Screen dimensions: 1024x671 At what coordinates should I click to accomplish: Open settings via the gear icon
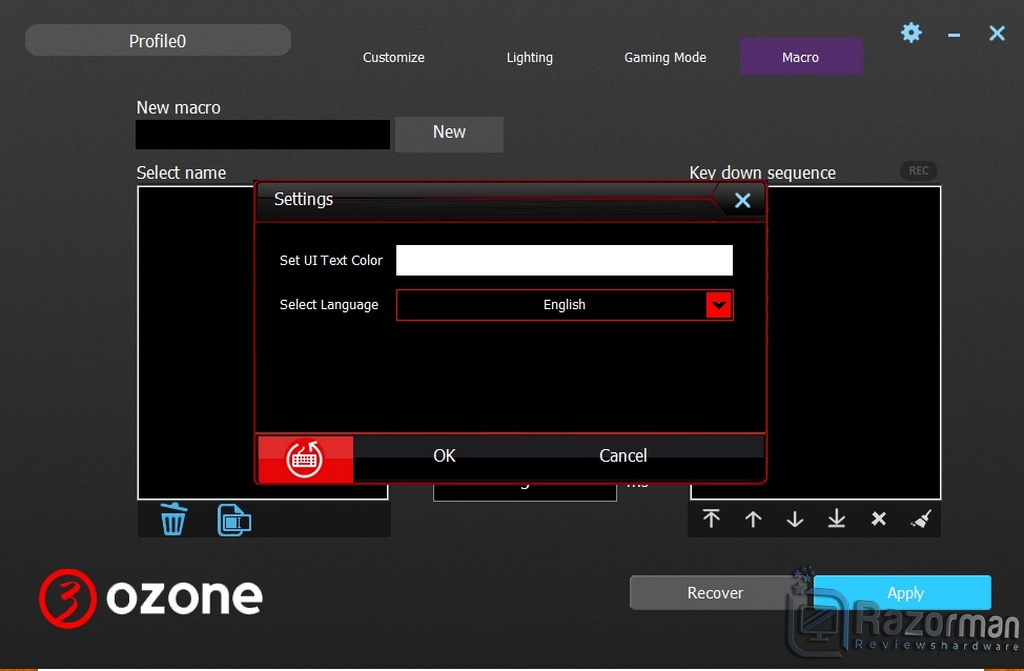tap(911, 32)
